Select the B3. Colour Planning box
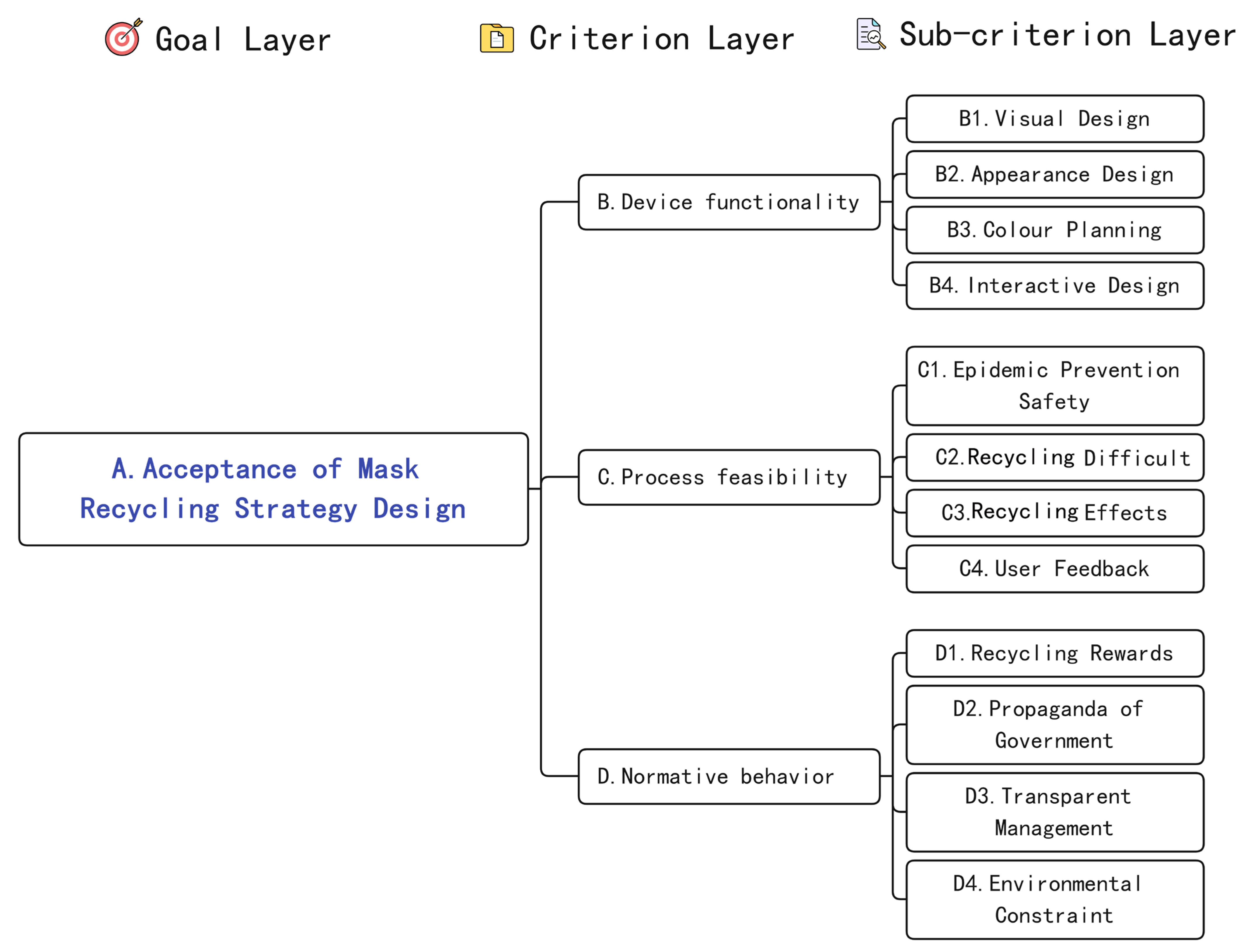This screenshot has height=952, width=1250. click(1054, 230)
